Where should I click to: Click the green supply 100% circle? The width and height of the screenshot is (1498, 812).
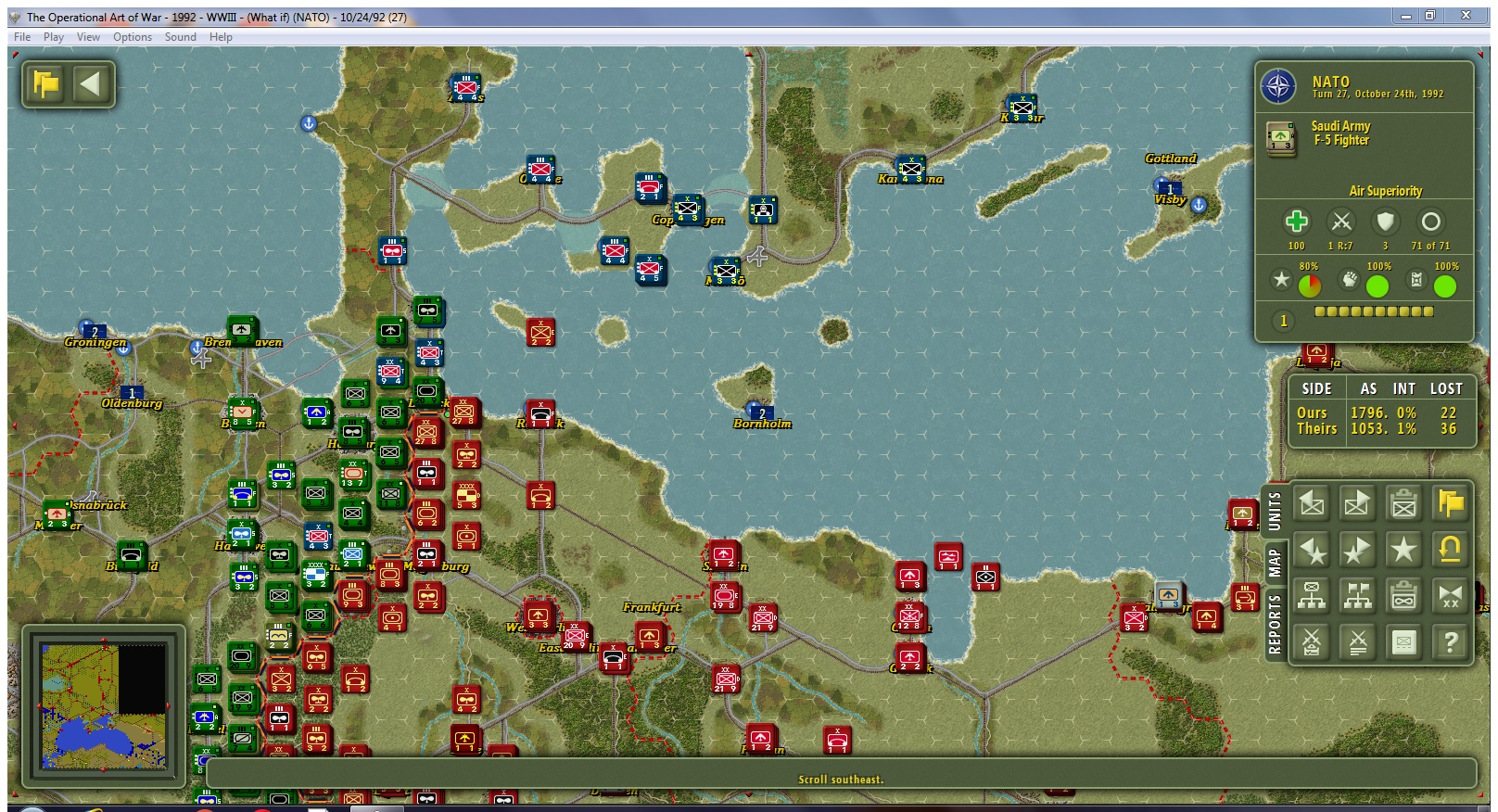[x=1444, y=286]
